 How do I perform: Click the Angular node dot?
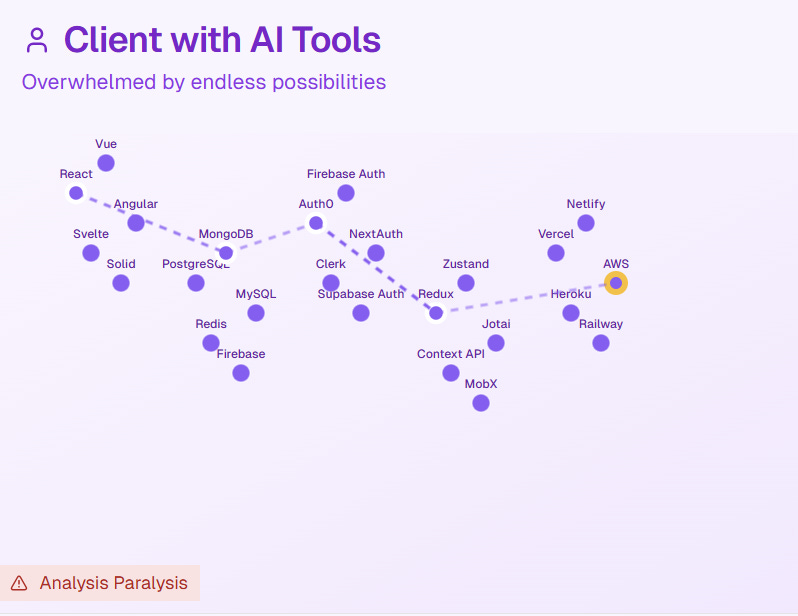[x=136, y=223]
